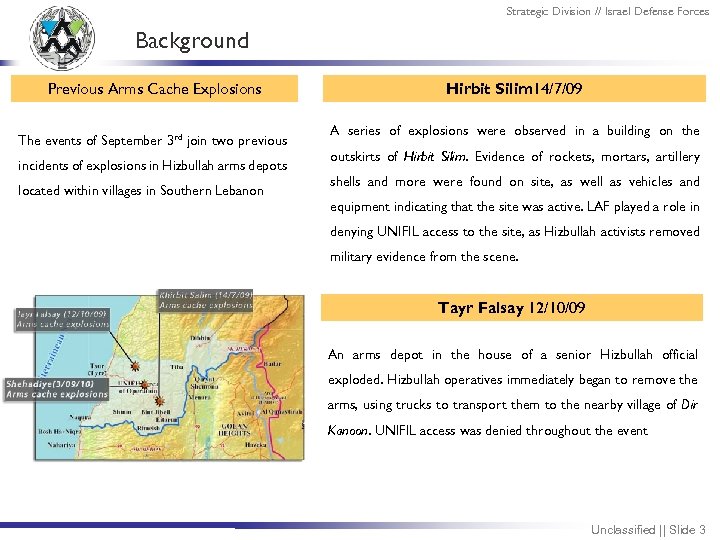Click 'GOLAN HEIGHTS' label on the map

(x=235, y=429)
